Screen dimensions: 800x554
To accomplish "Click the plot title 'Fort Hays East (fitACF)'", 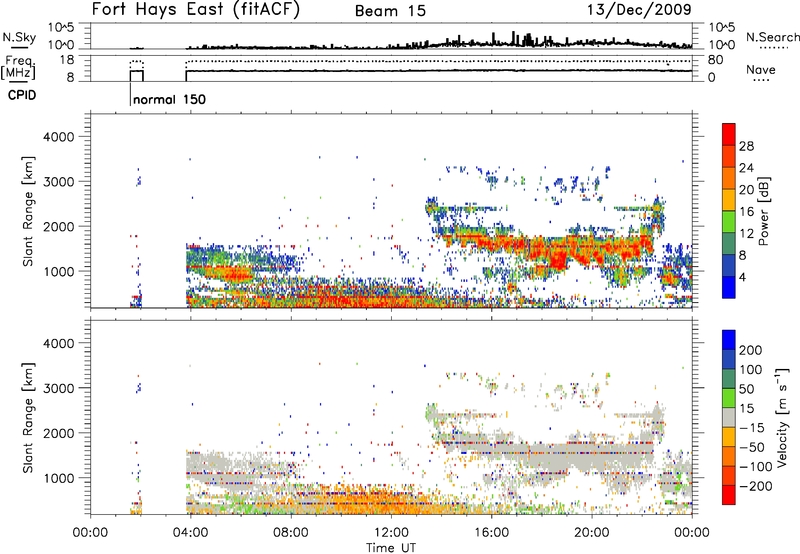I will click(x=196, y=9).
